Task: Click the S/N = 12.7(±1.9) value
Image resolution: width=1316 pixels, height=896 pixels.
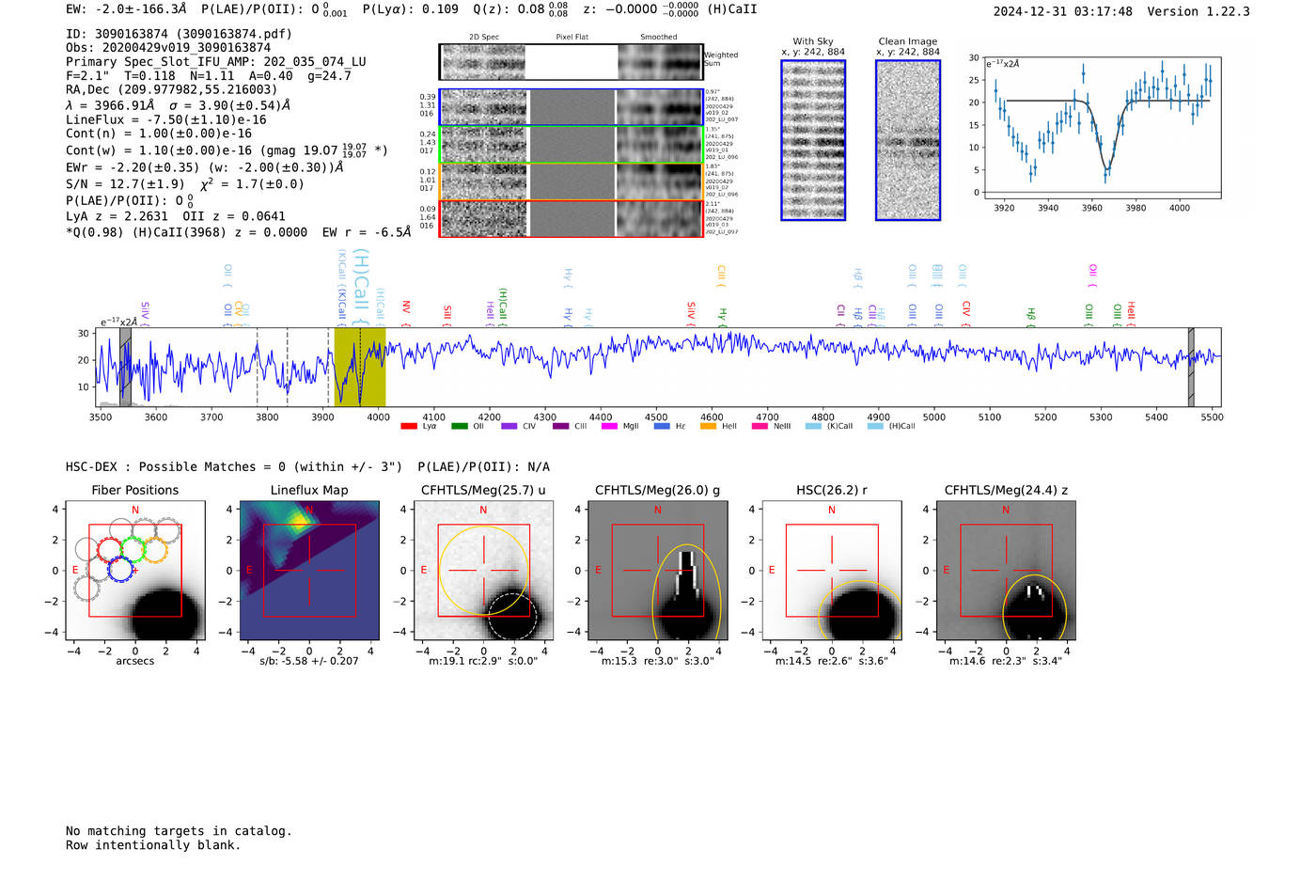Action: coord(125,184)
